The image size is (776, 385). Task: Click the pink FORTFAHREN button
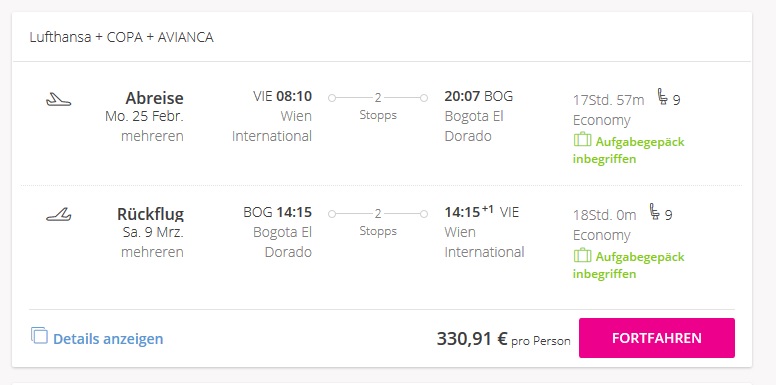click(657, 338)
